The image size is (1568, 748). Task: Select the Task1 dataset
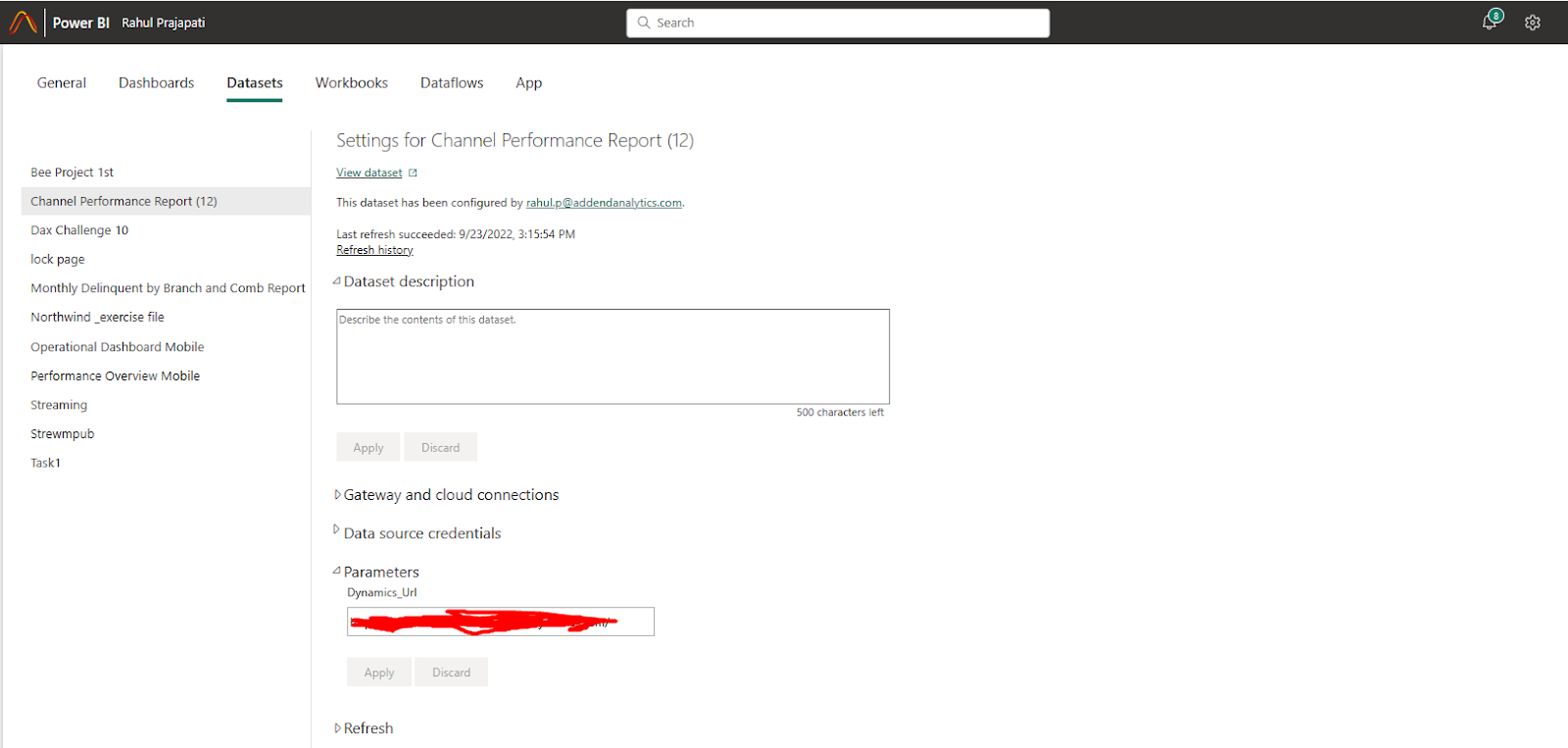(x=45, y=463)
